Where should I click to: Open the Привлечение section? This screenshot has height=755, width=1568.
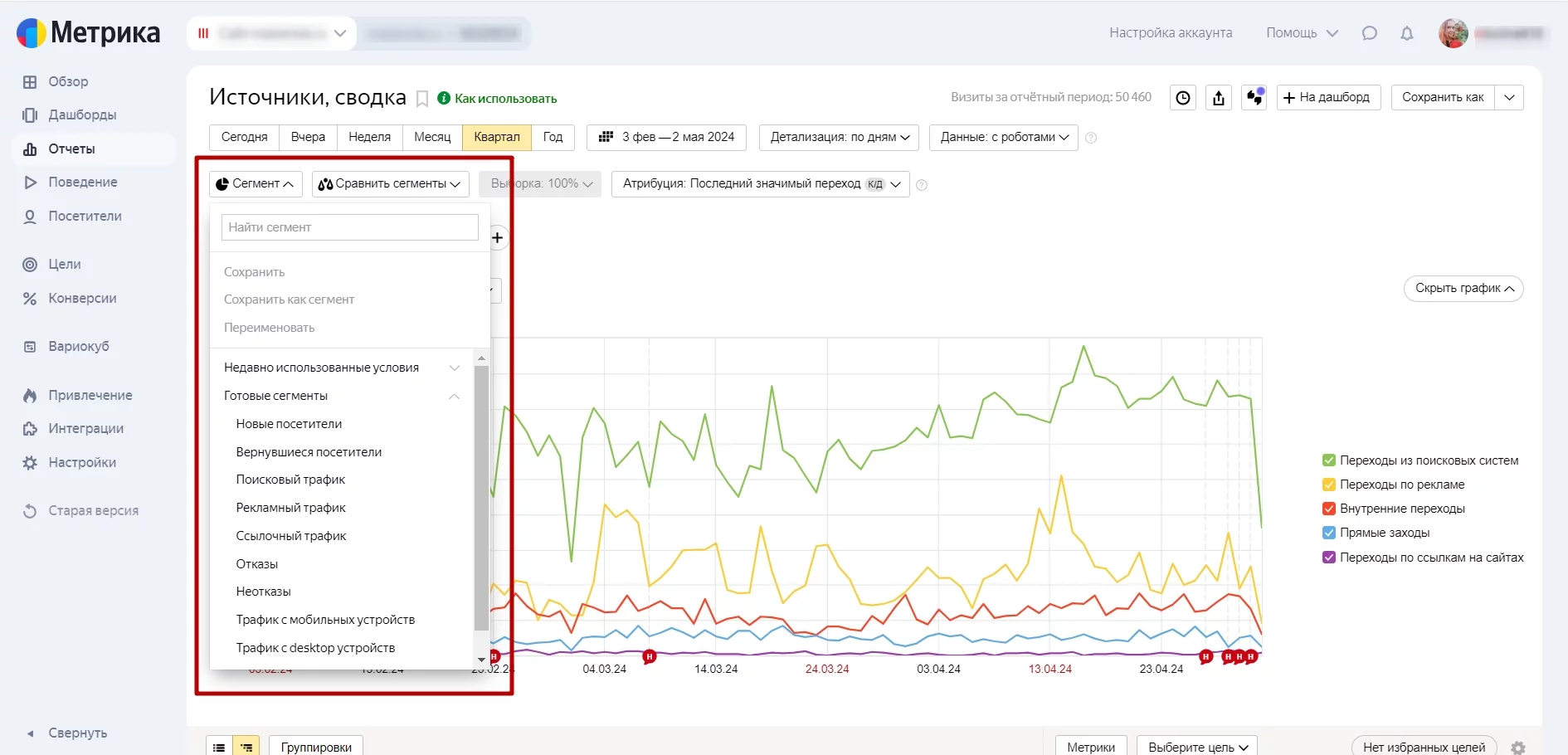point(90,395)
